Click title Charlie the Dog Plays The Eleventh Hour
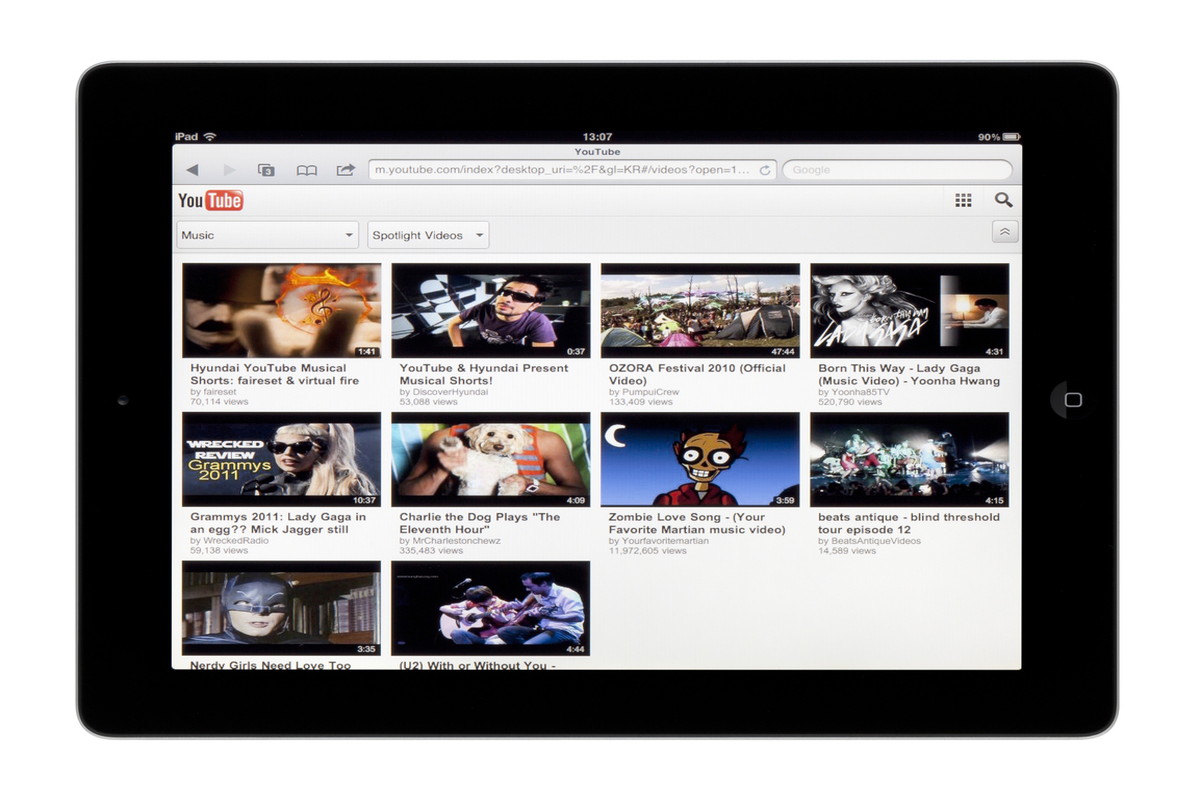1200x800 pixels. (x=480, y=523)
